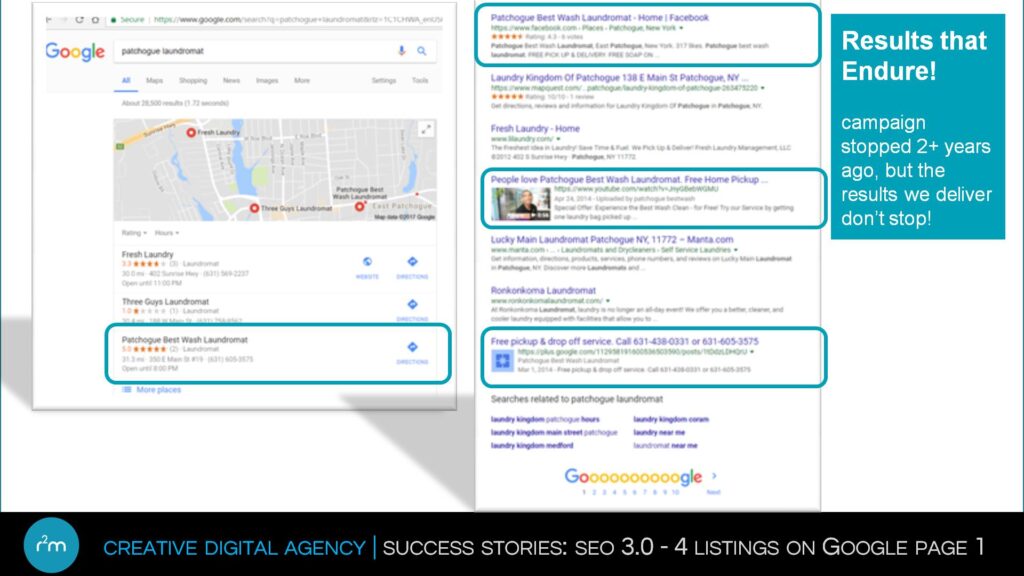Click the browser address bar URL
Viewport: 1024px width, 576px height.
[298, 20]
